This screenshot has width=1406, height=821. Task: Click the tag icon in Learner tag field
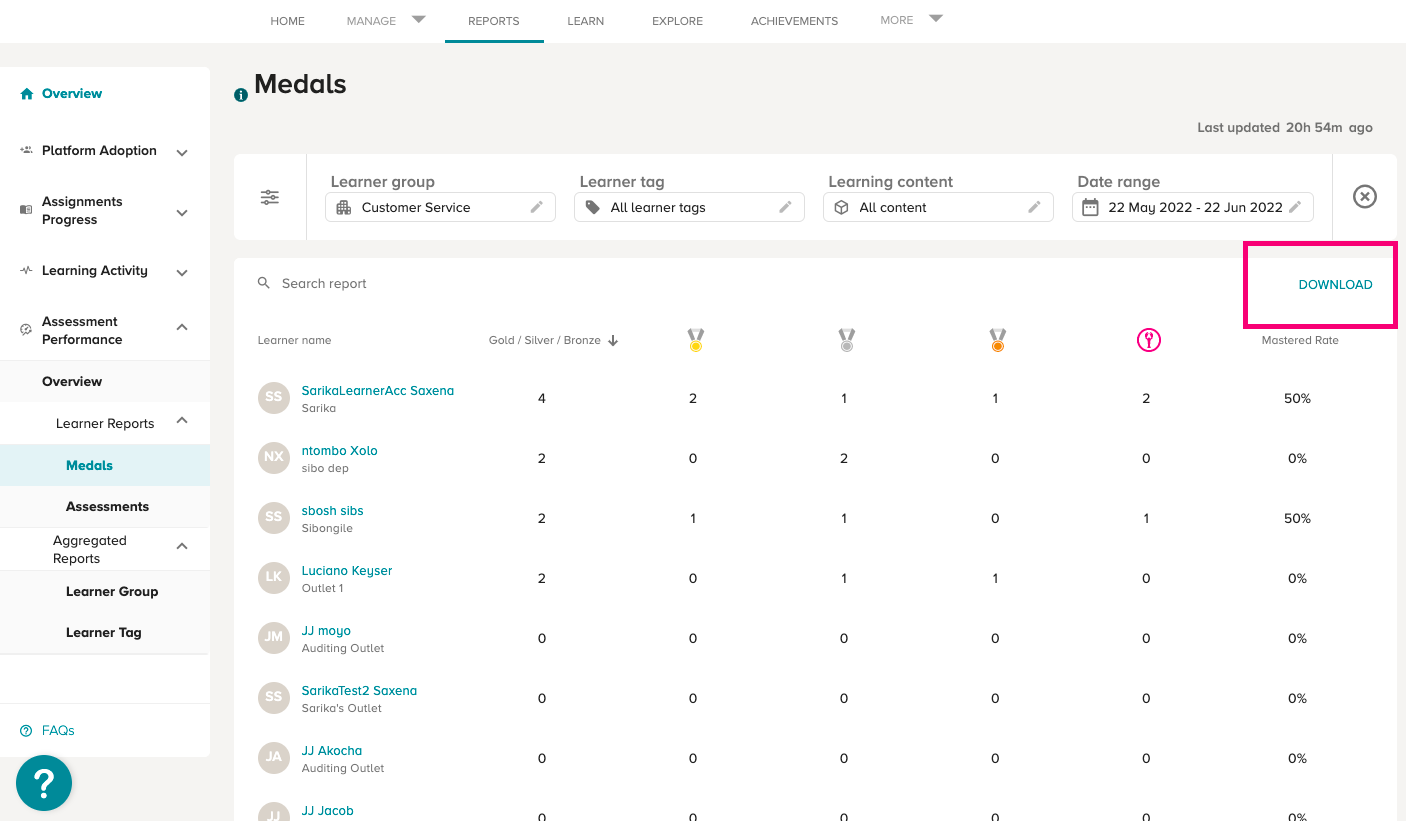tap(593, 207)
